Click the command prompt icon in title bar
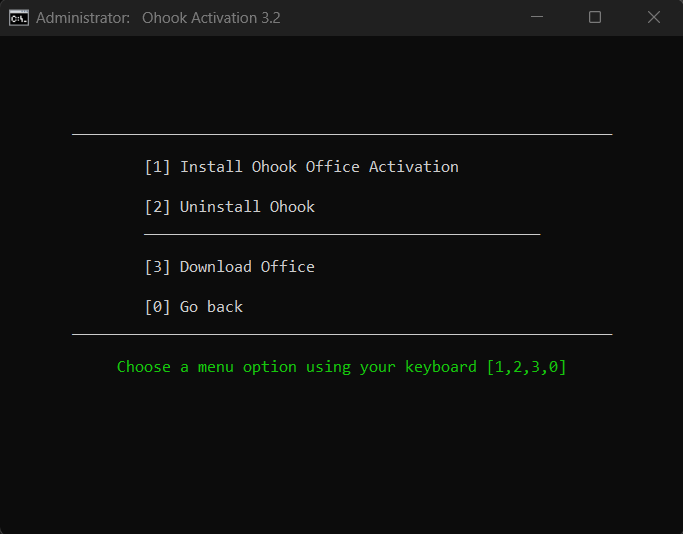Screen dimensions: 683x534 (18, 17)
